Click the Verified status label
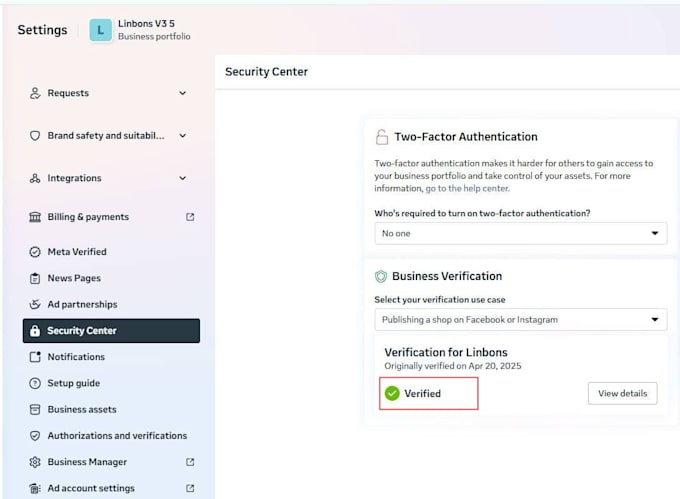680x499 pixels. (422, 393)
